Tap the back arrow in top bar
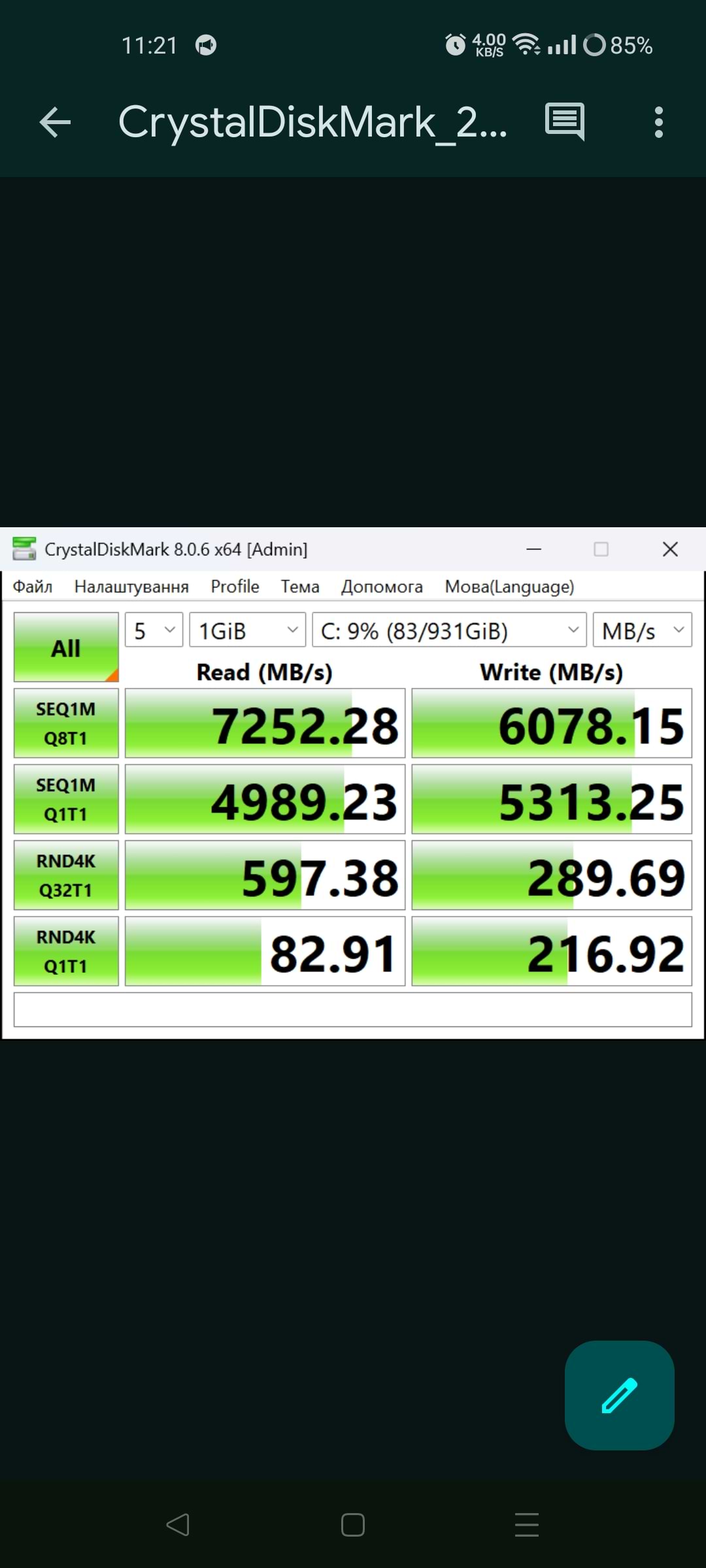Viewport: 706px width, 1568px height. point(56,122)
